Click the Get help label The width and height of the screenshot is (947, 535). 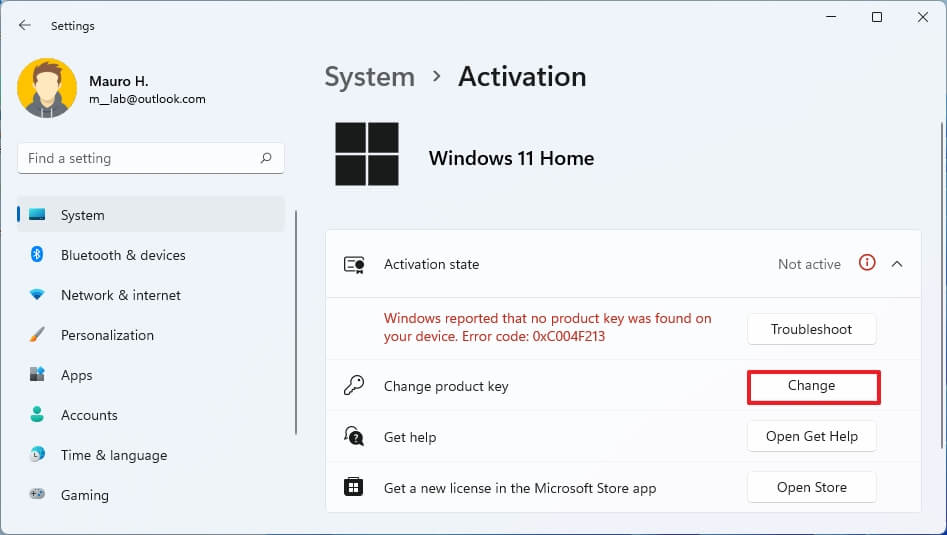coord(409,437)
